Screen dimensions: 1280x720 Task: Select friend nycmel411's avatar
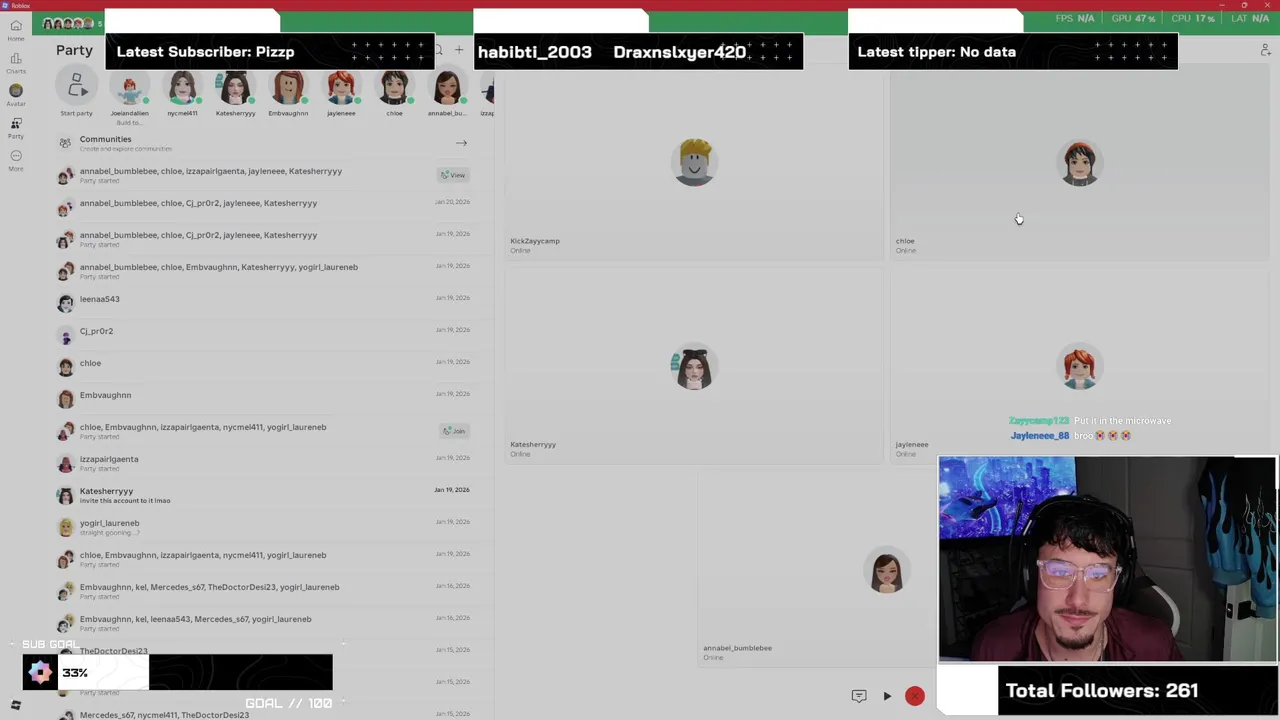coord(182,88)
